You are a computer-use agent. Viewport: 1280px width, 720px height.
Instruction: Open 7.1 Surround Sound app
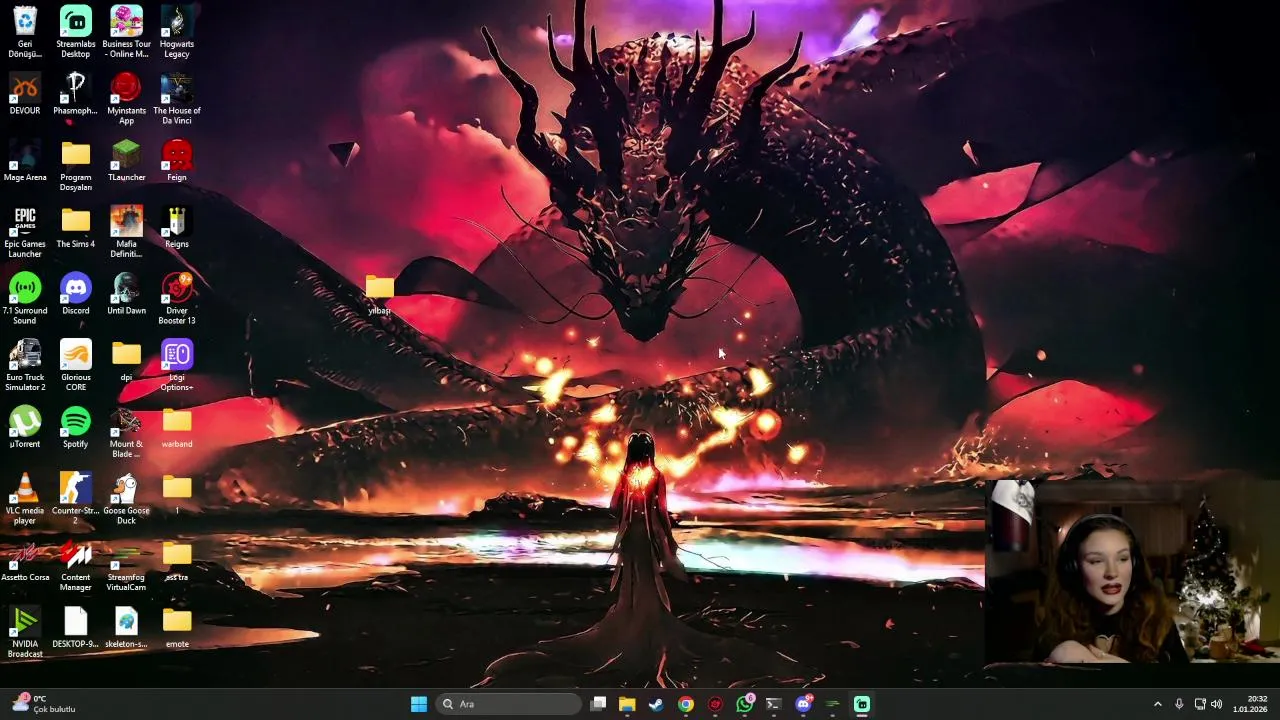pyautogui.click(x=25, y=299)
